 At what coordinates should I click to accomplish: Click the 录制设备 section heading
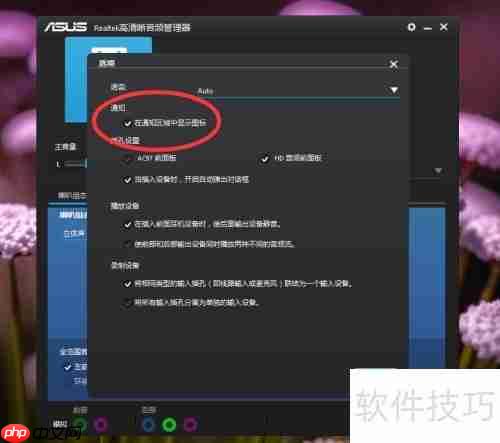[125, 266]
